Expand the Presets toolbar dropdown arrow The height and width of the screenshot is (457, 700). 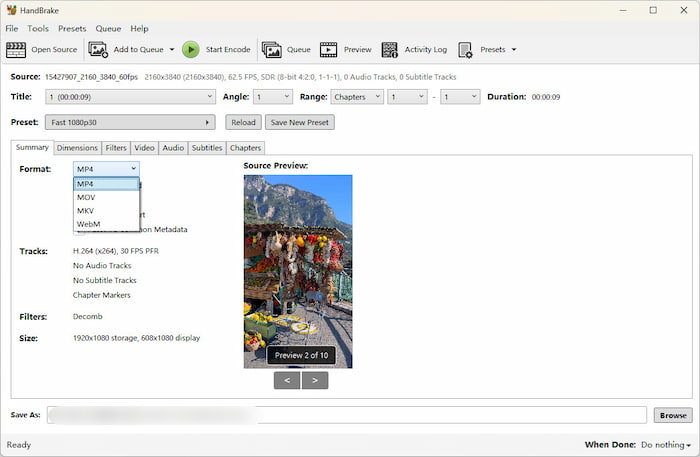514,50
